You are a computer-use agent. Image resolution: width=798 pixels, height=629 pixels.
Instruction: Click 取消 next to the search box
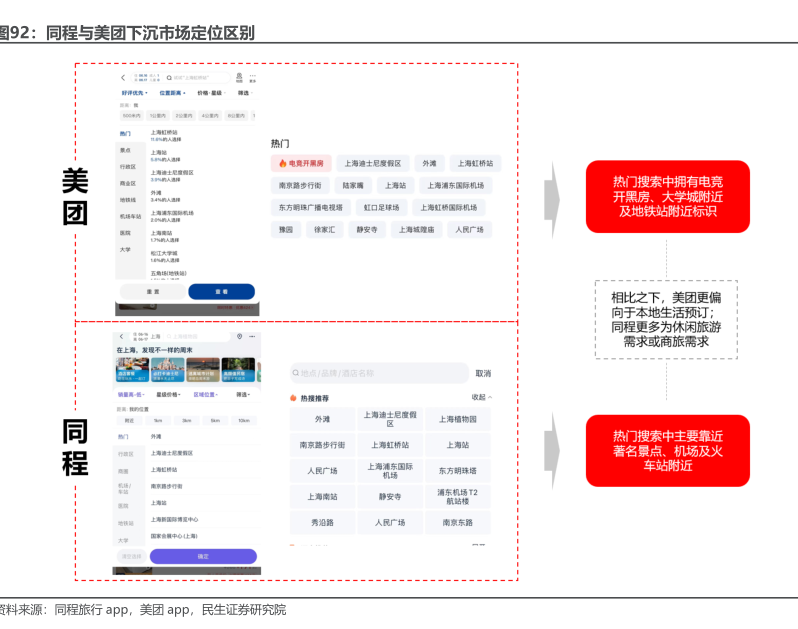click(x=483, y=373)
